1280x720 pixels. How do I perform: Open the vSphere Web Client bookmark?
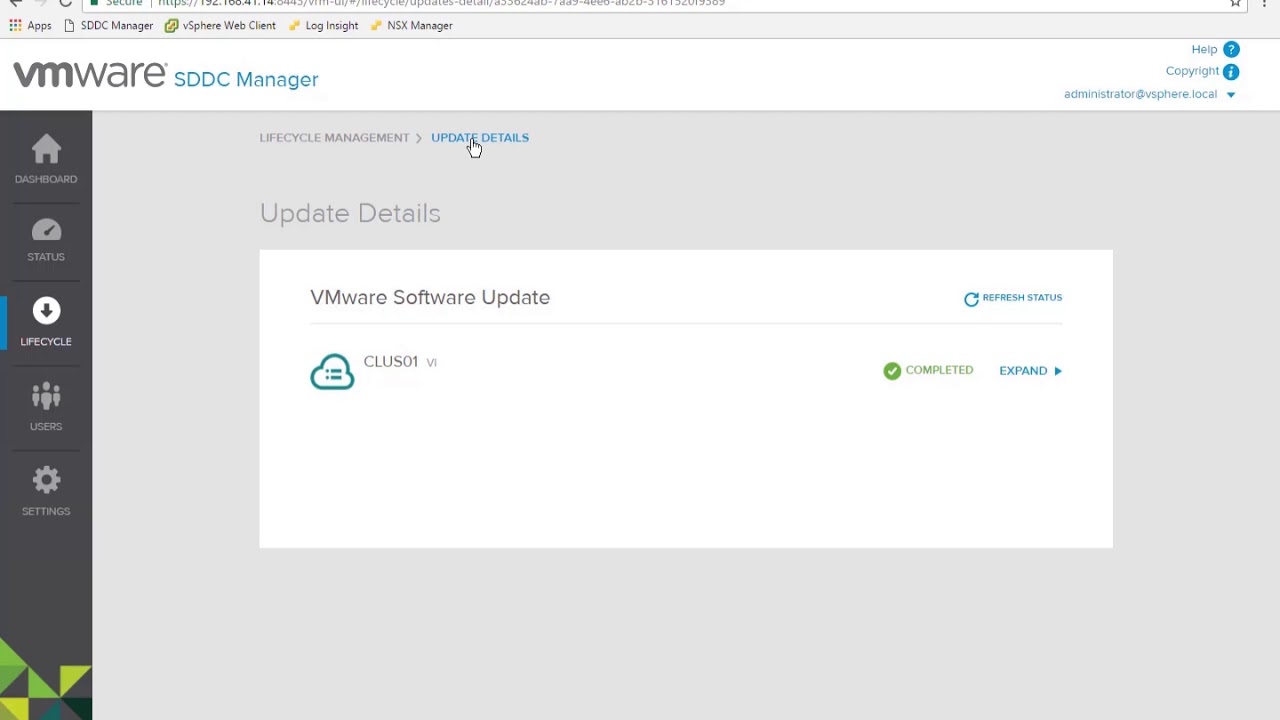[228, 25]
